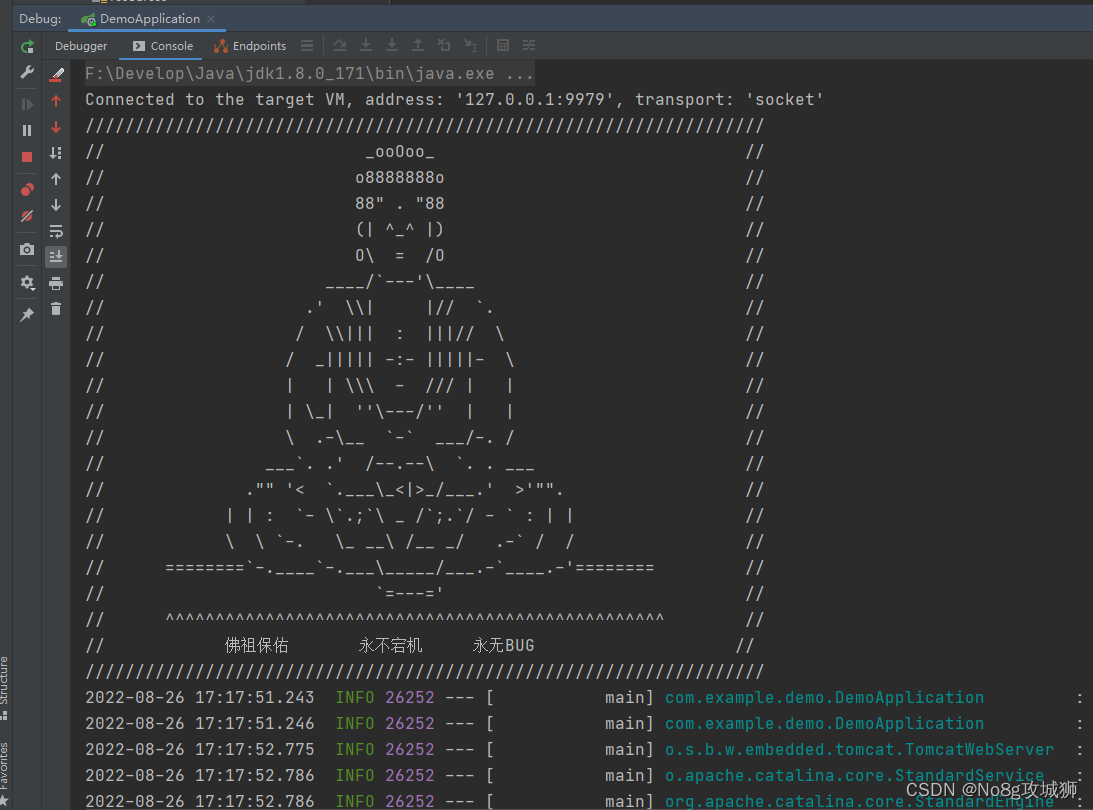
Task: Click the TomcatWebServer logger name
Action: click(x=859, y=749)
